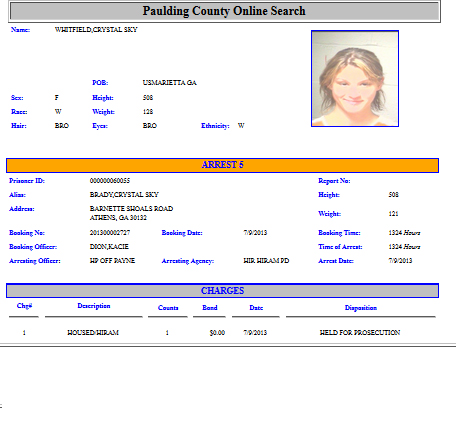Click the $0.00 bond amount
The width and height of the screenshot is (456, 424).
coord(217,333)
